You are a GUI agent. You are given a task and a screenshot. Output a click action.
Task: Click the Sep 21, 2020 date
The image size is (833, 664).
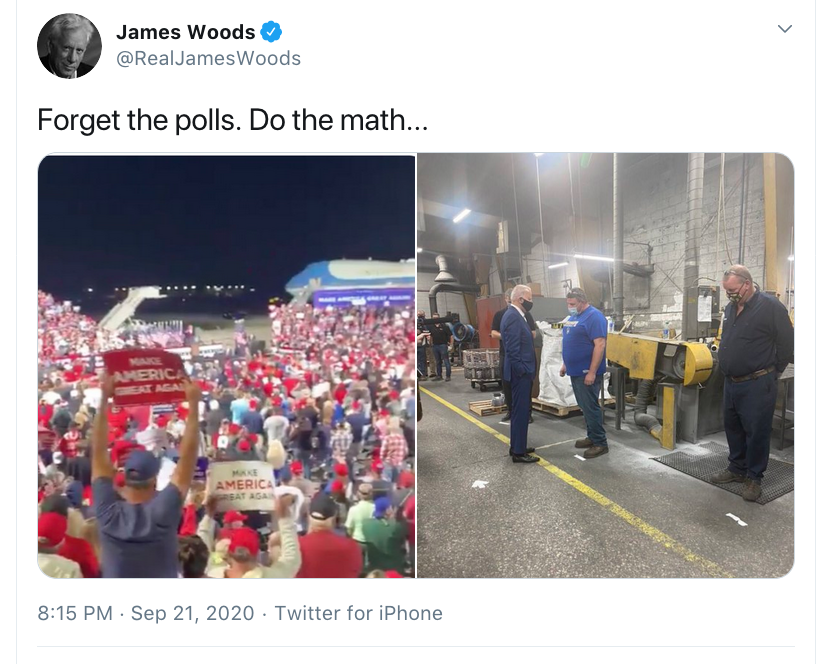pos(192,613)
